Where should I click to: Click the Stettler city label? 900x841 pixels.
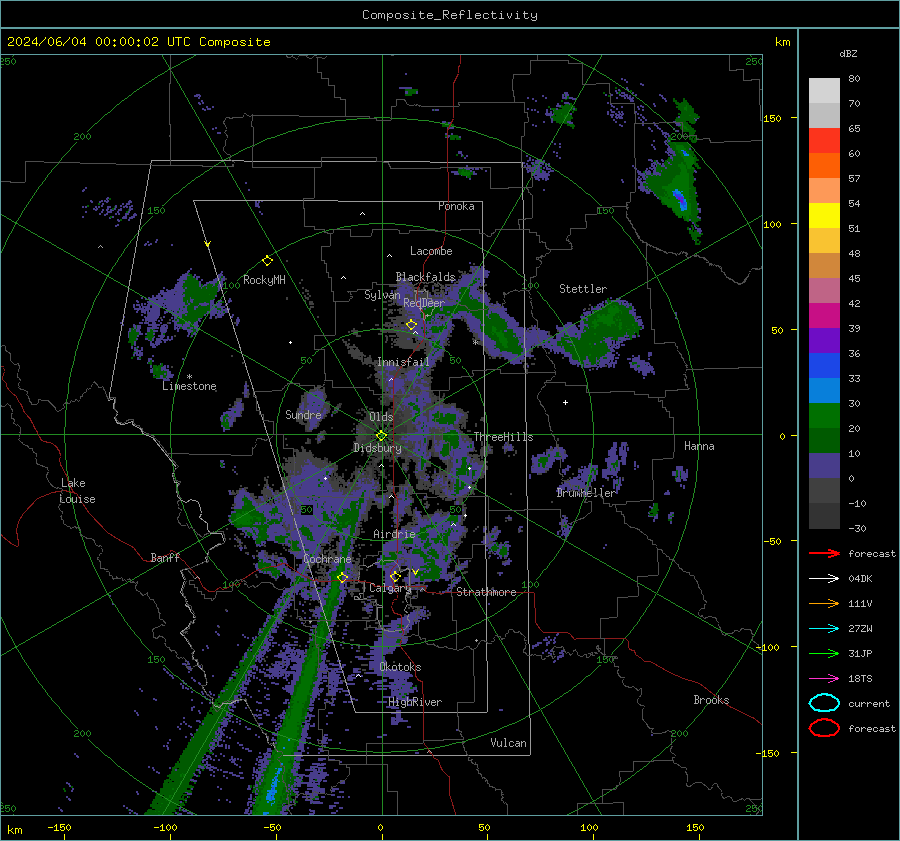tap(583, 289)
